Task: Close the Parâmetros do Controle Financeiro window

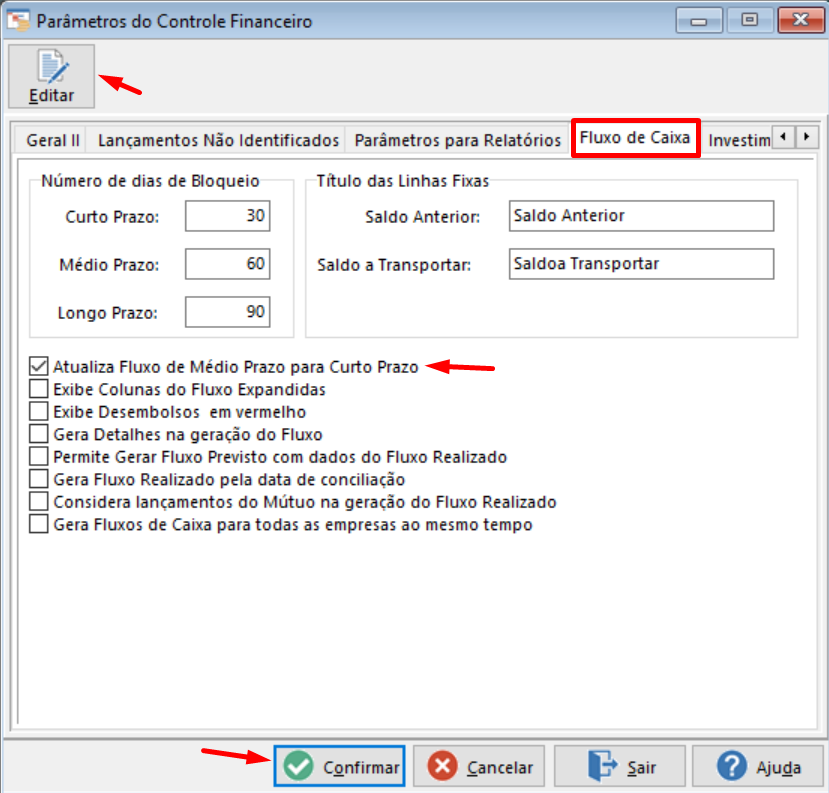Action: 800,21
